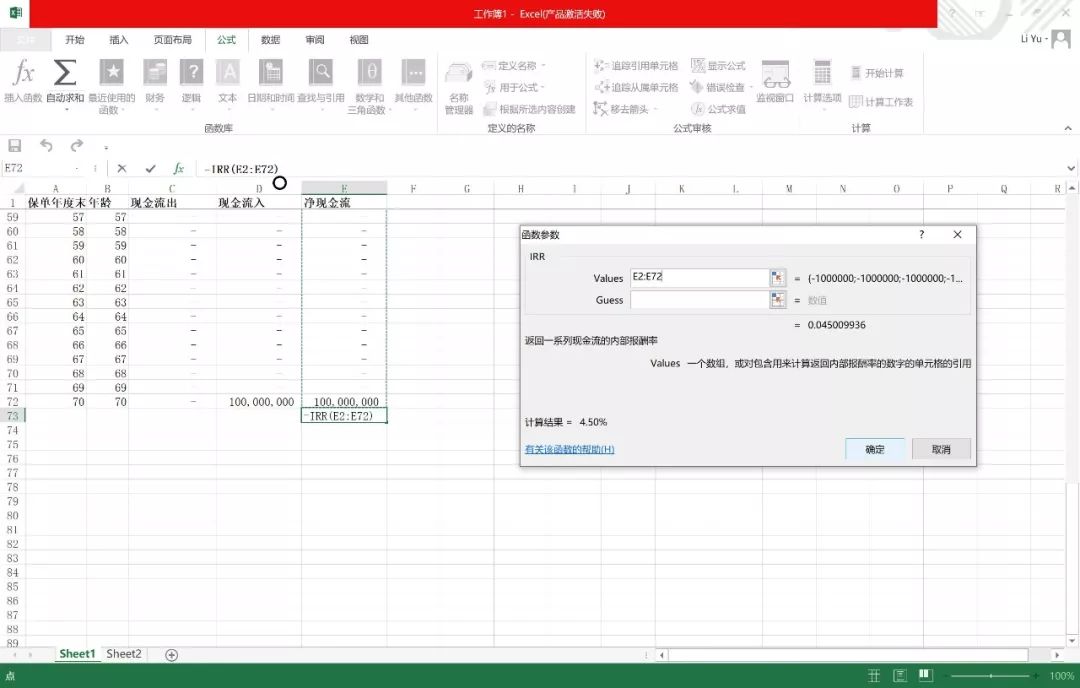Click Define Name (定义名称)
Screen dimensions: 1080x688
513,65
